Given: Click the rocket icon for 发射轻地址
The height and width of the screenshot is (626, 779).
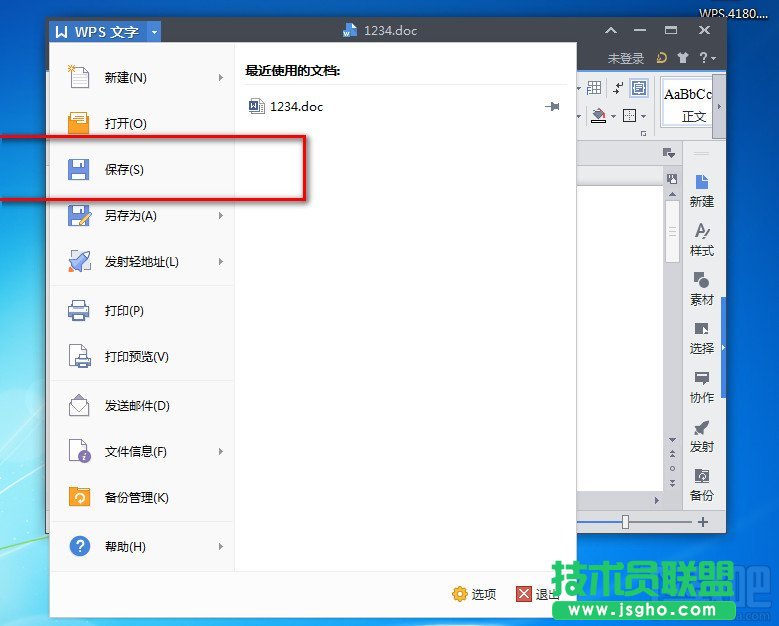Looking at the screenshot, I should [79, 261].
